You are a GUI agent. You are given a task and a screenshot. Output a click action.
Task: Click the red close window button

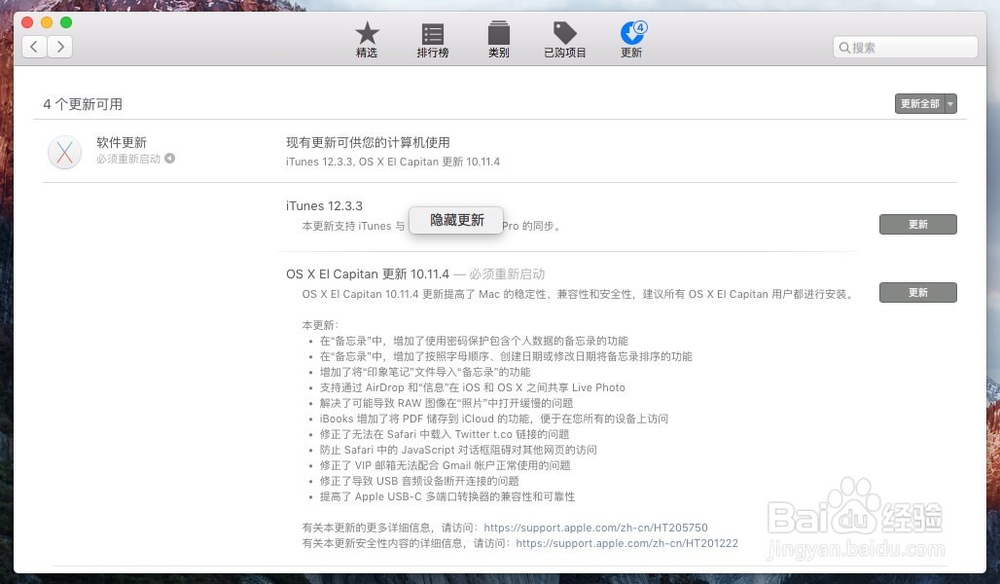[27, 22]
